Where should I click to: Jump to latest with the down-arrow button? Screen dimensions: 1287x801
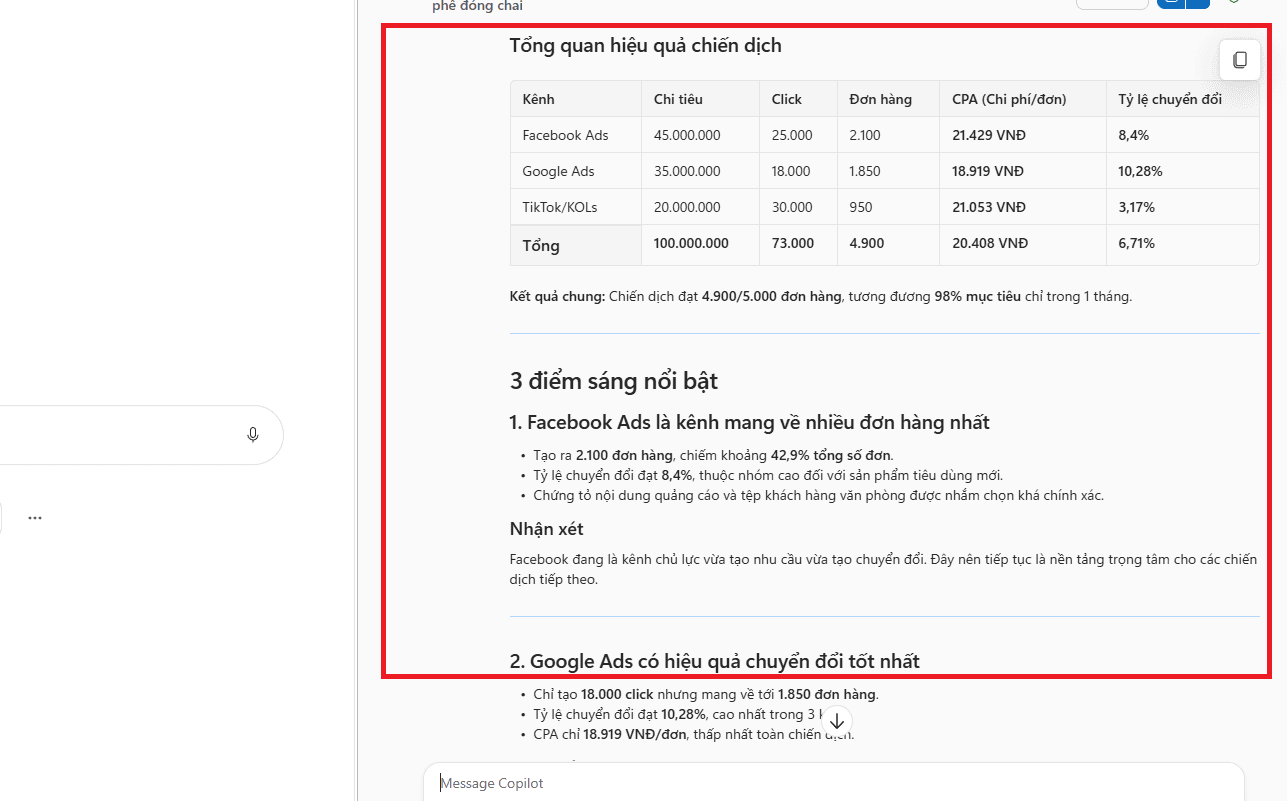pos(838,721)
